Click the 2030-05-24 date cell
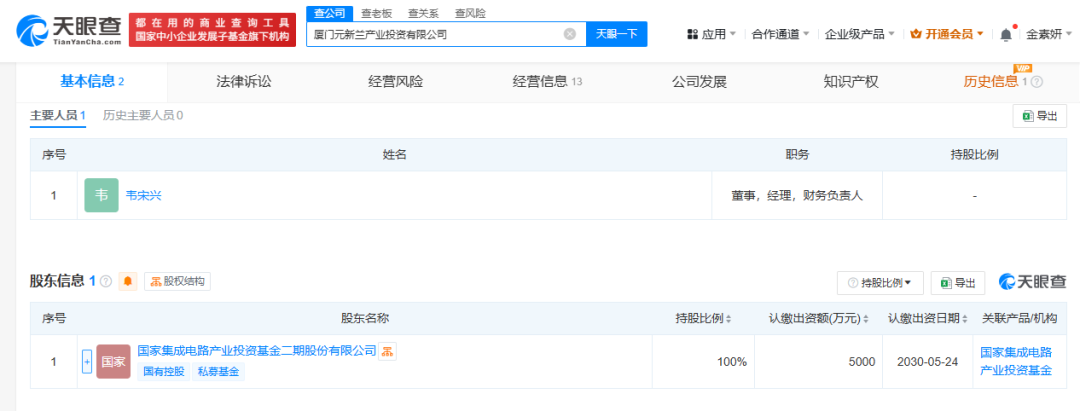Image resolution: width=1080 pixels, height=411 pixels. (928, 361)
